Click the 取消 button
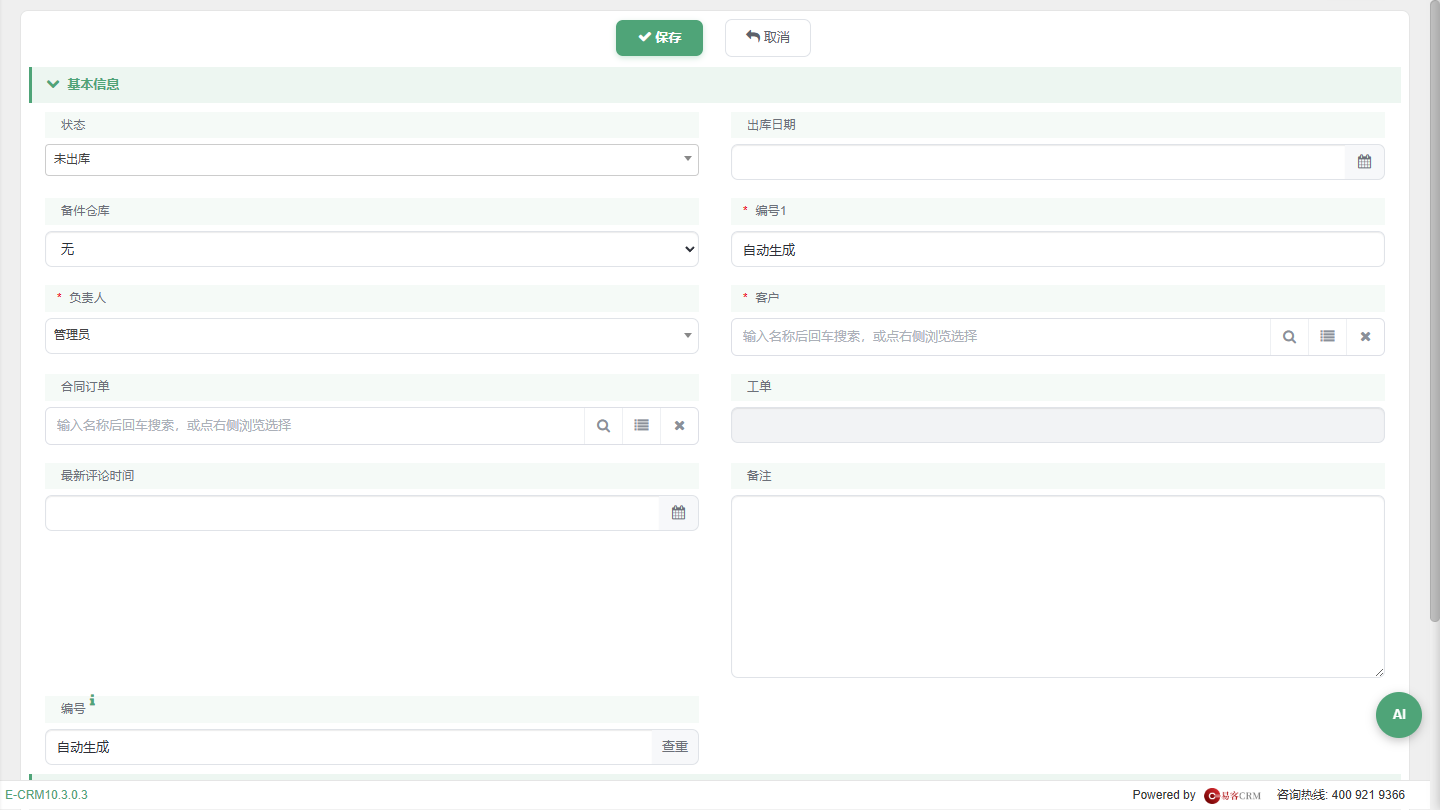This screenshot has width=1440, height=810. click(x=768, y=38)
